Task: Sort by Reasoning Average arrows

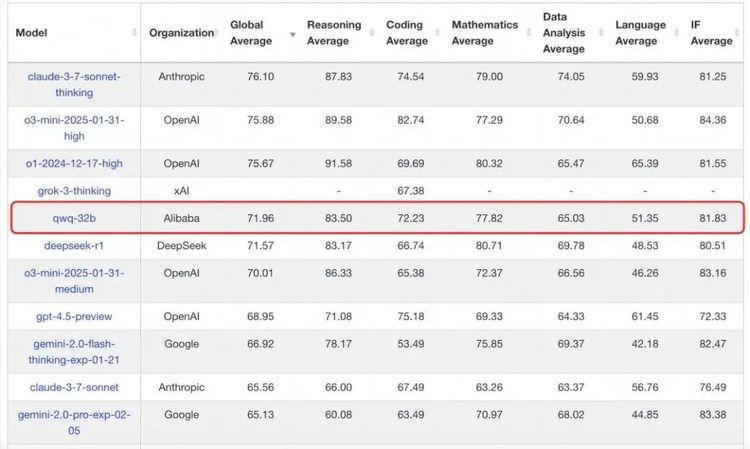Action: point(372,33)
